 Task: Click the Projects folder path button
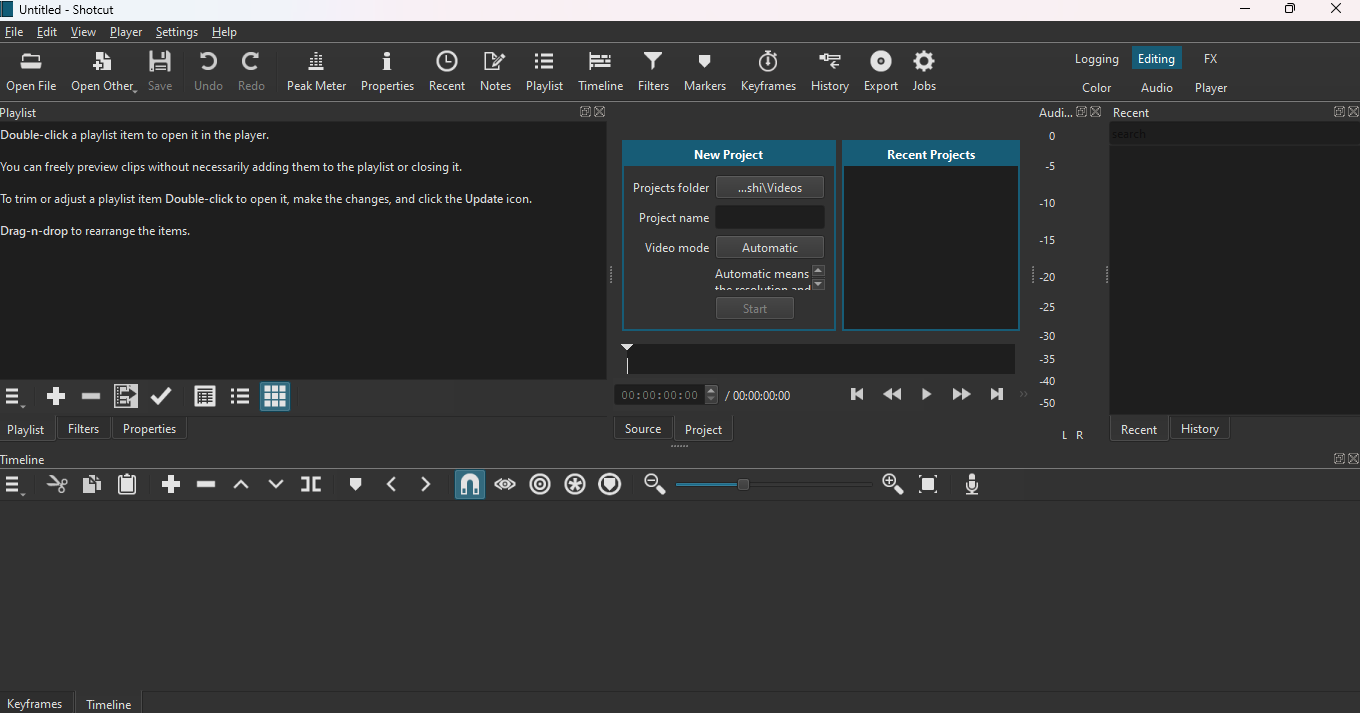point(769,188)
